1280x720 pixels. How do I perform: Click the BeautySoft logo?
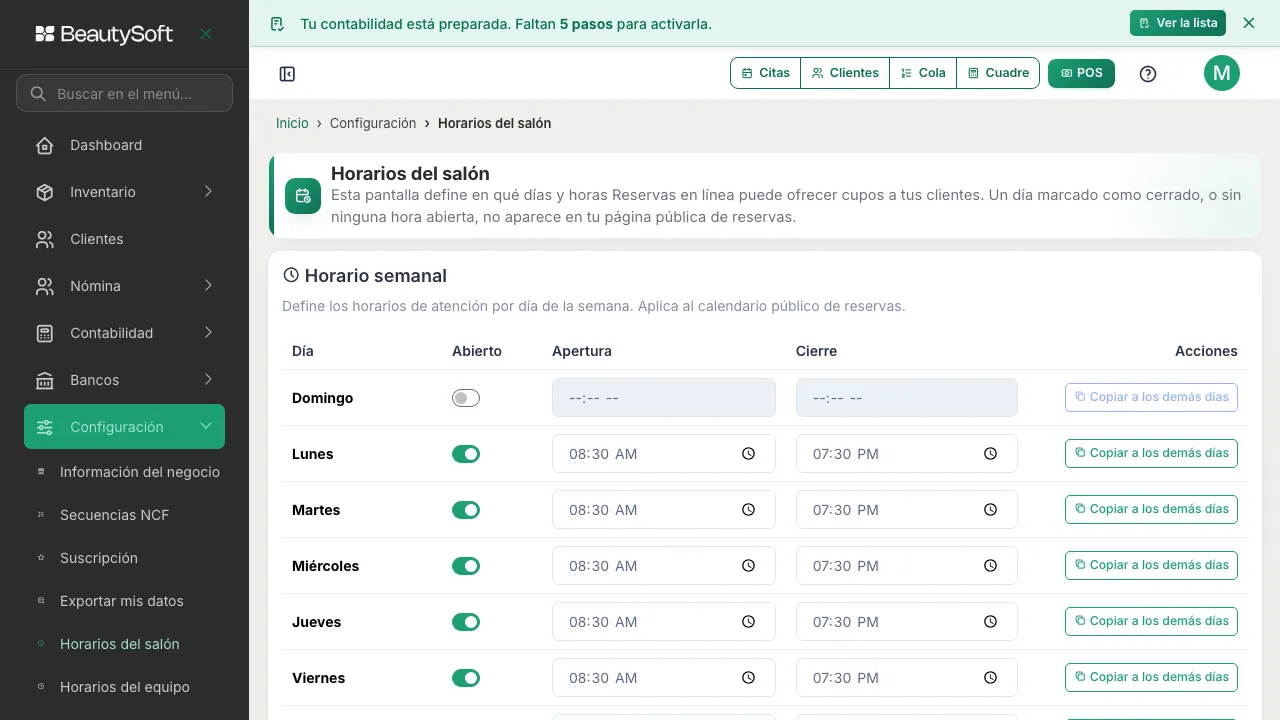pyautogui.click(x=104, y=34)
